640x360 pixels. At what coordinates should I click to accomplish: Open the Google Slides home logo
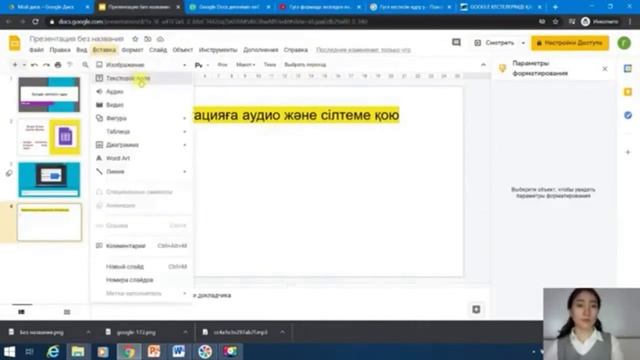point(14,43)
